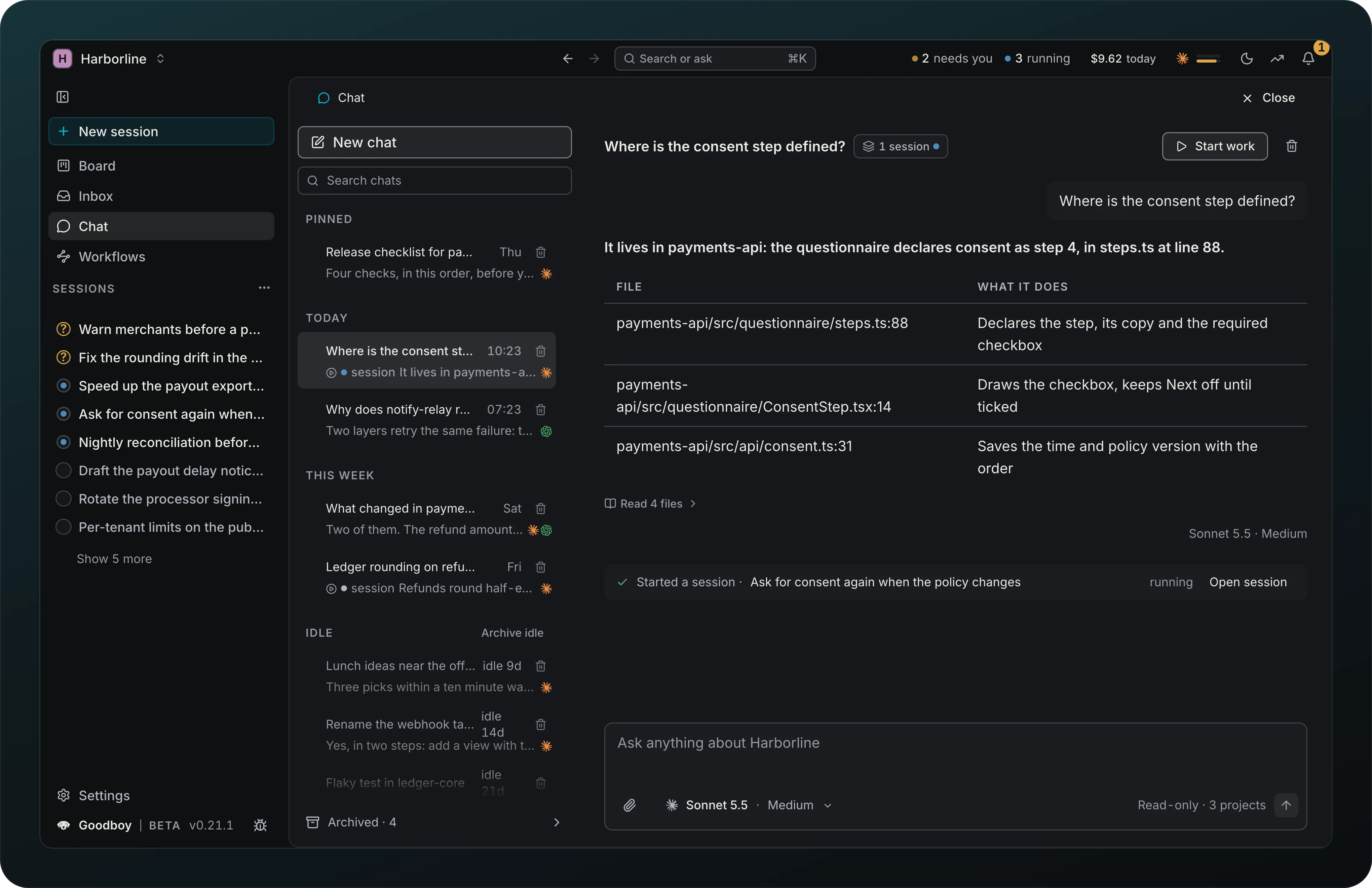Delete the 'What changed in payme...' chat

tap(541, 509)
